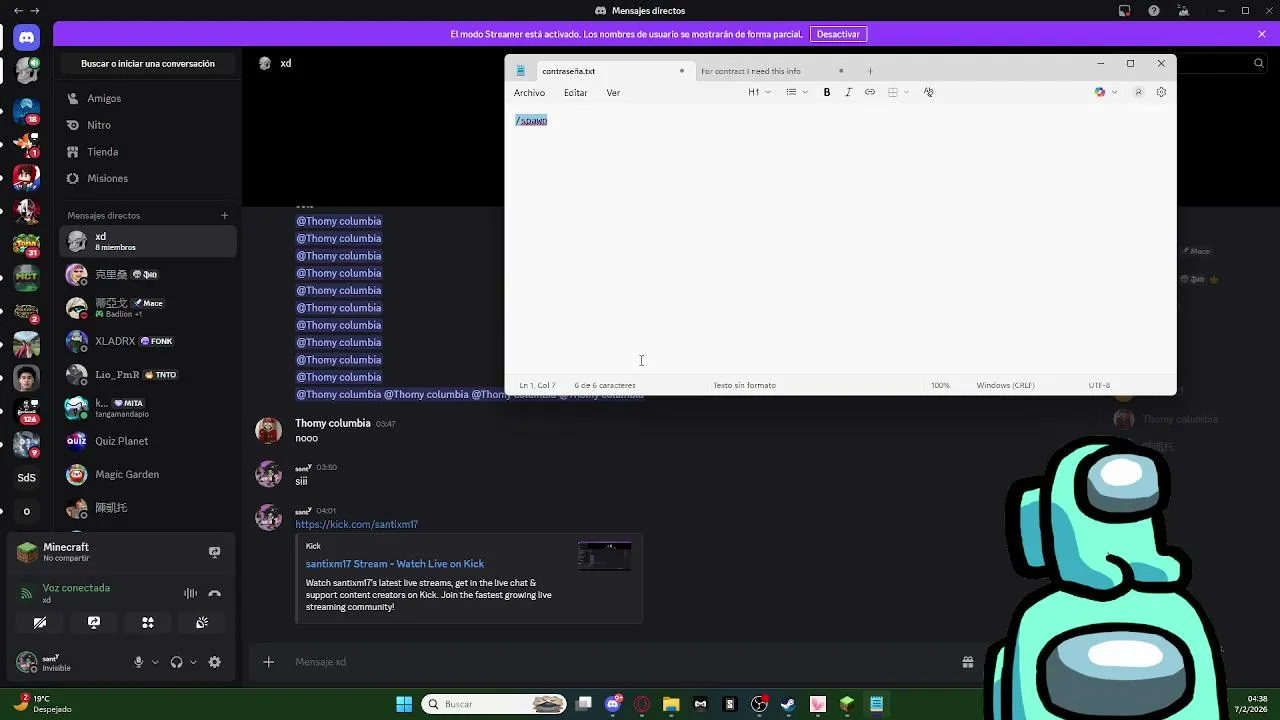Clear formatting with Notepad toolbar icon

pos(929,92)
